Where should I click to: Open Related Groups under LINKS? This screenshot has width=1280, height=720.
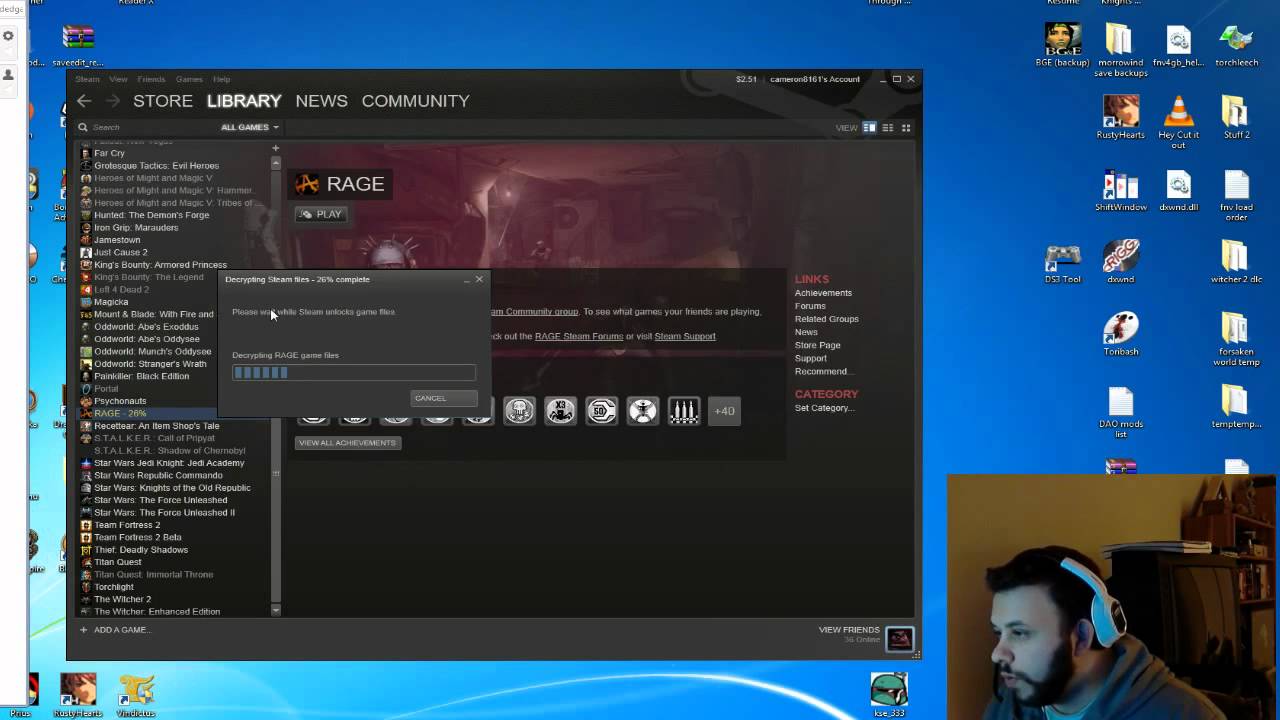(x=826, y=319)
